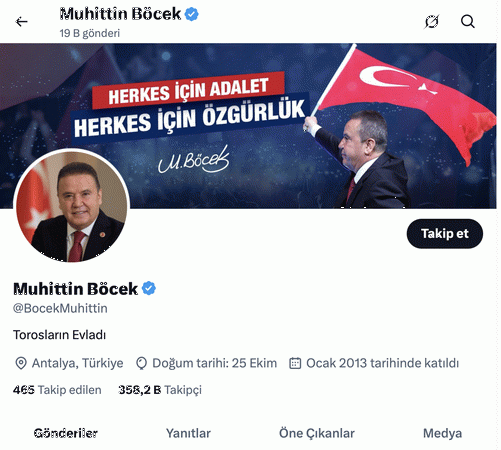Open the 465 Takip edilen list
501x450 pixels.
[x=57, y=390]
